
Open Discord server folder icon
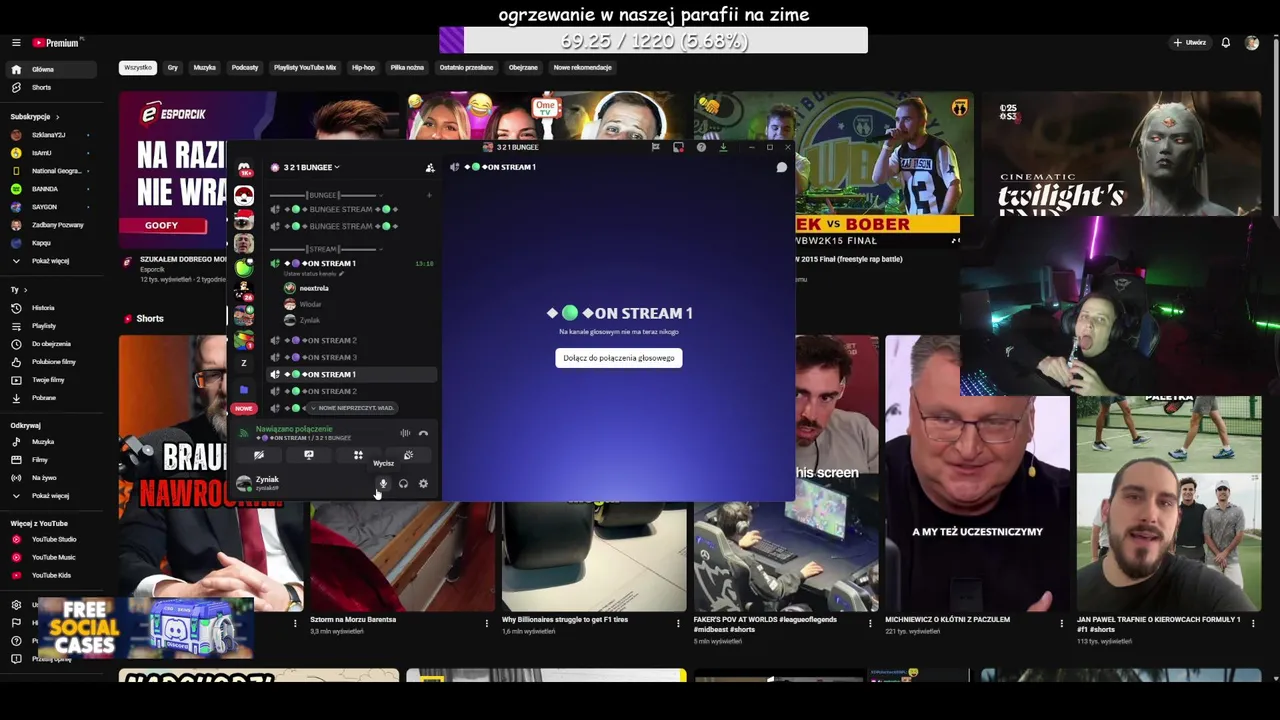pyautogui.click(x=244, y=389)
